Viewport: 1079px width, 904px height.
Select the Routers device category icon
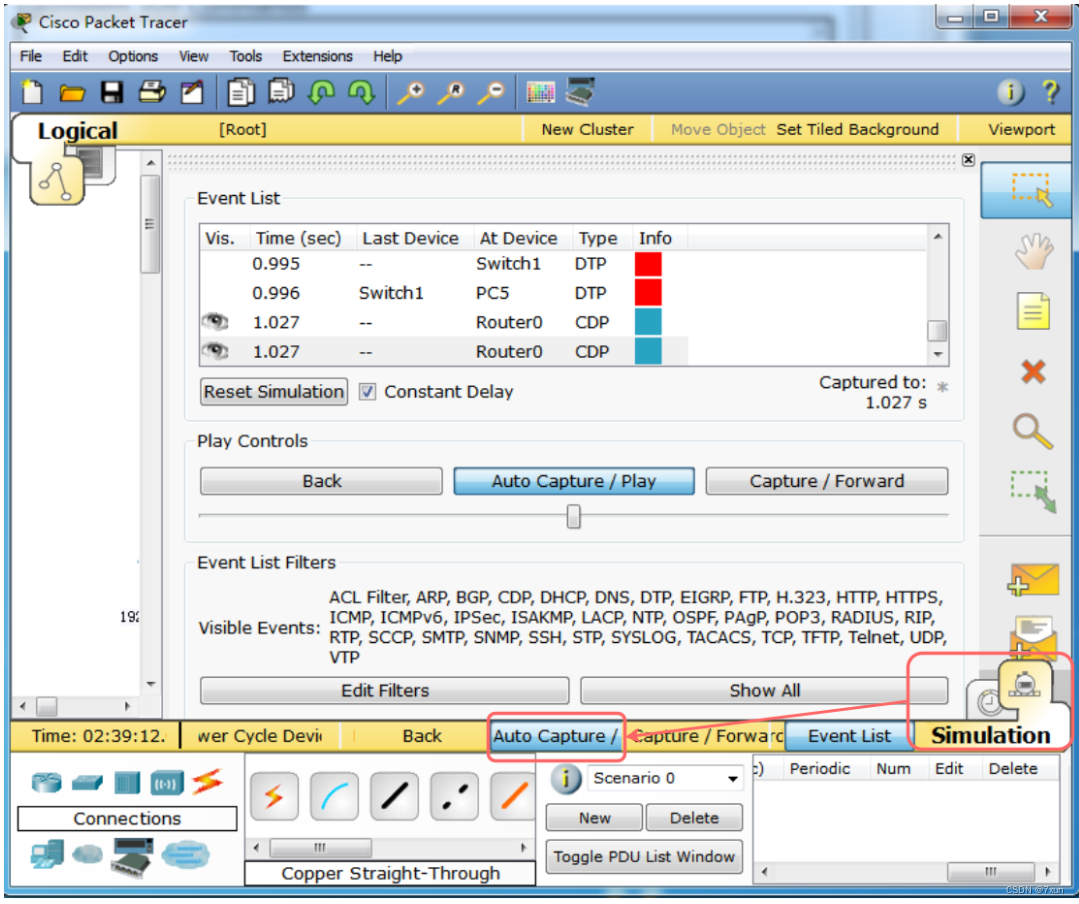point(46,782)
